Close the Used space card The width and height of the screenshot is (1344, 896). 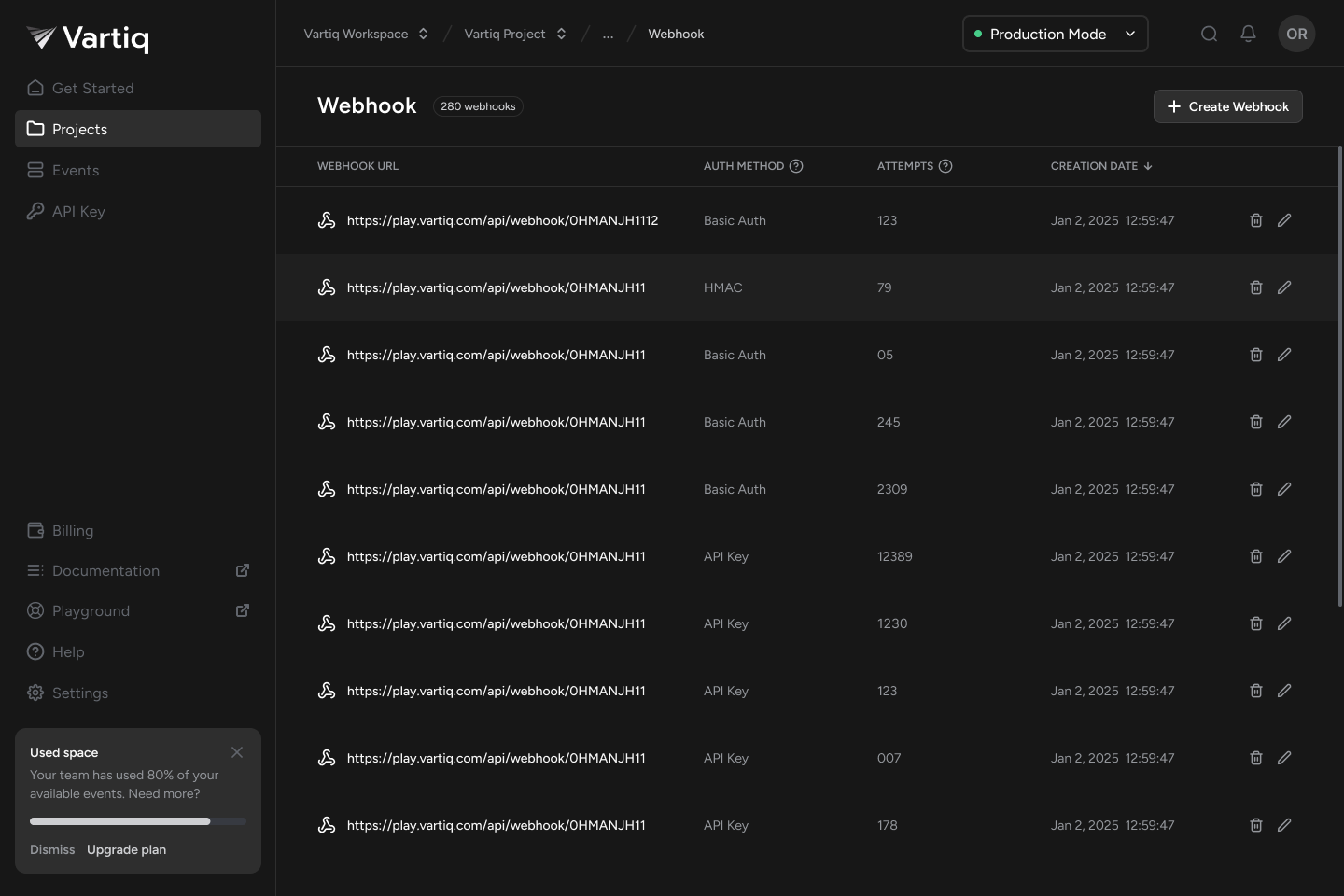pyautogui.click(x=237, y=752)
